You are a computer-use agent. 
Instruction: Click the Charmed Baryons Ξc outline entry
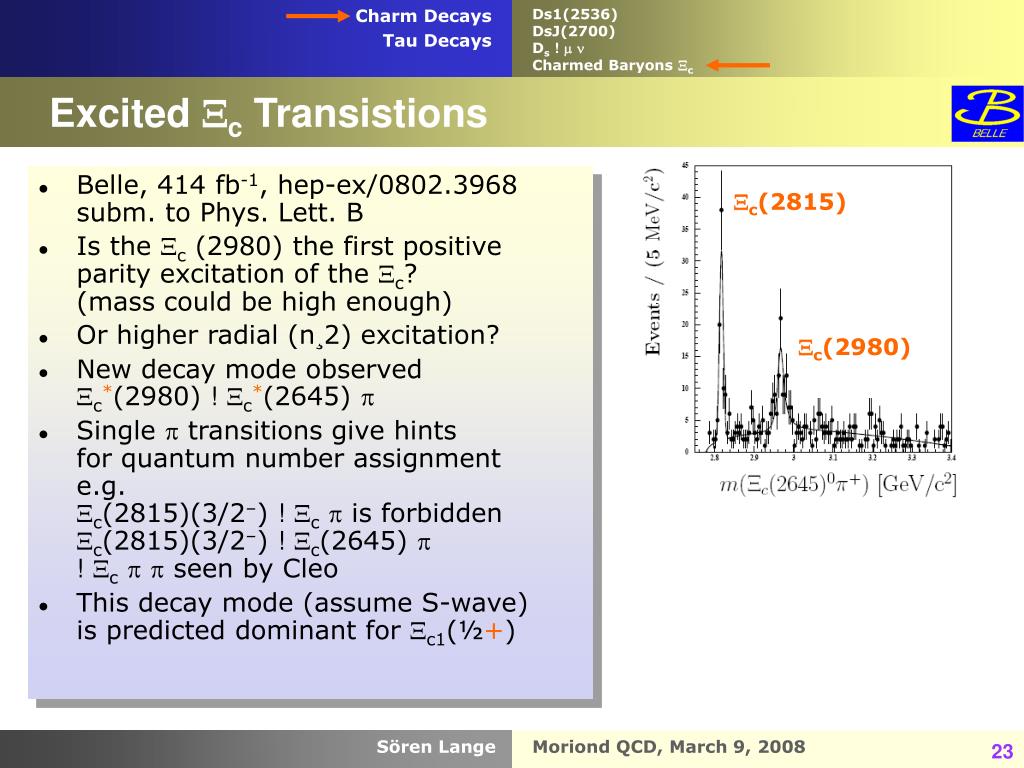pos(613,65)
